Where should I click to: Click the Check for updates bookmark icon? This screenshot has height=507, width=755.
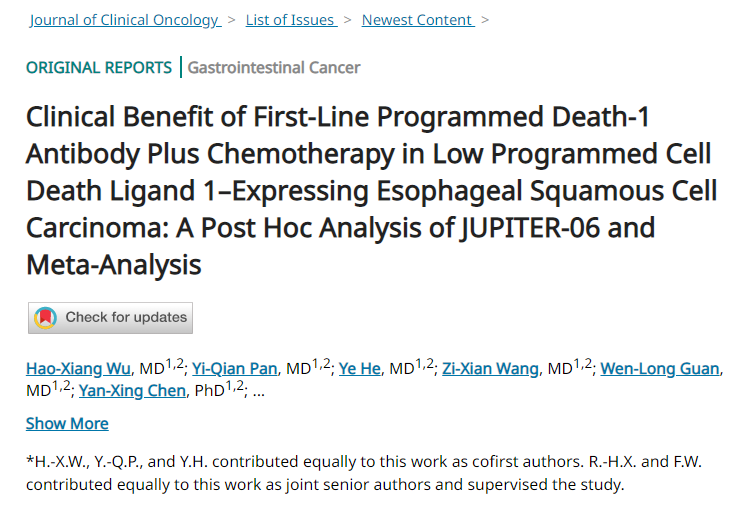pos(45,318)
